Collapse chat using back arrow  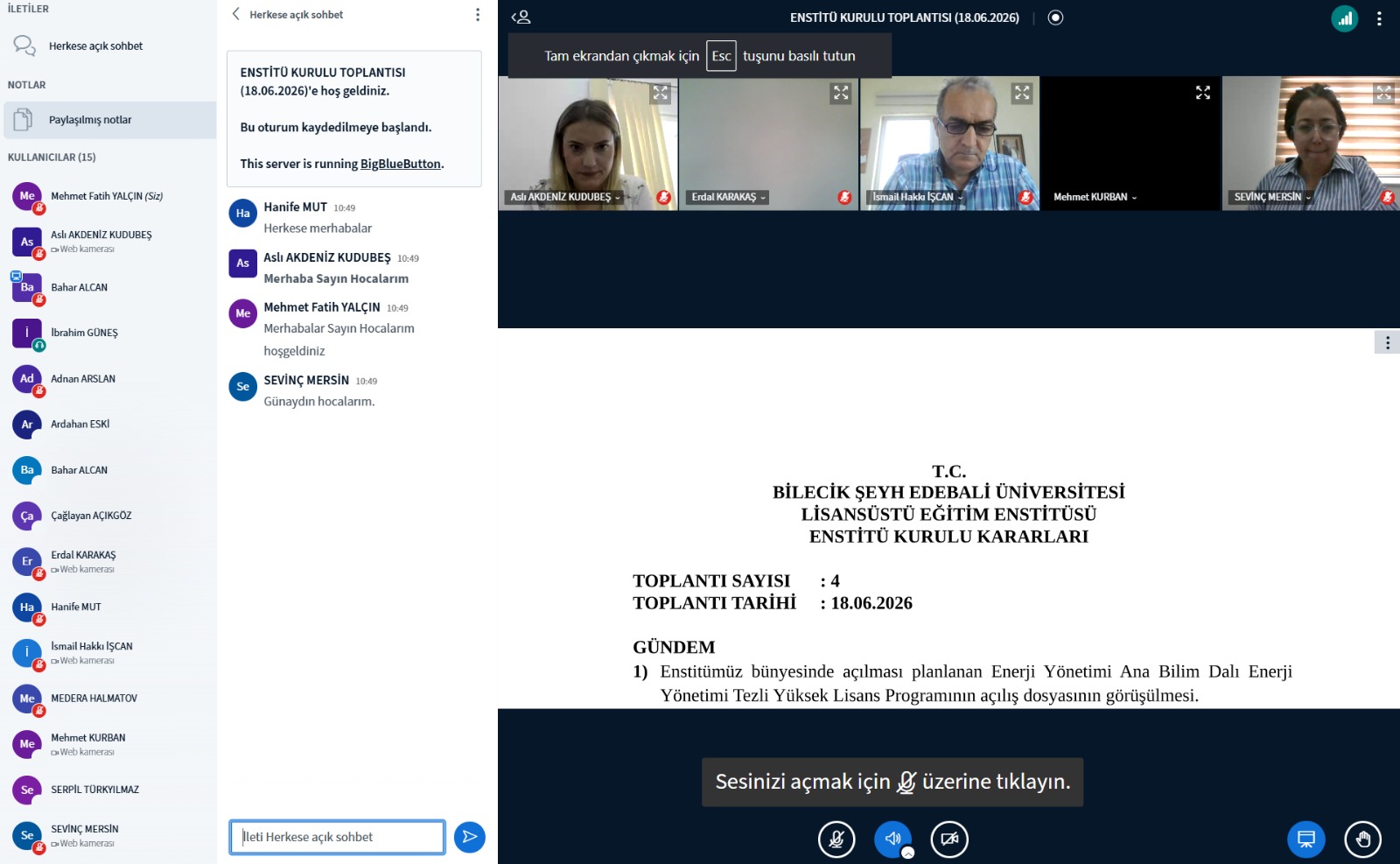[236, 14]
